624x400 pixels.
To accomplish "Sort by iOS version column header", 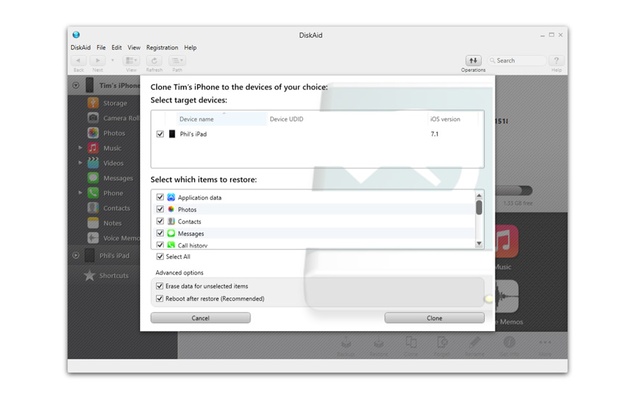I will pos(445,119).
